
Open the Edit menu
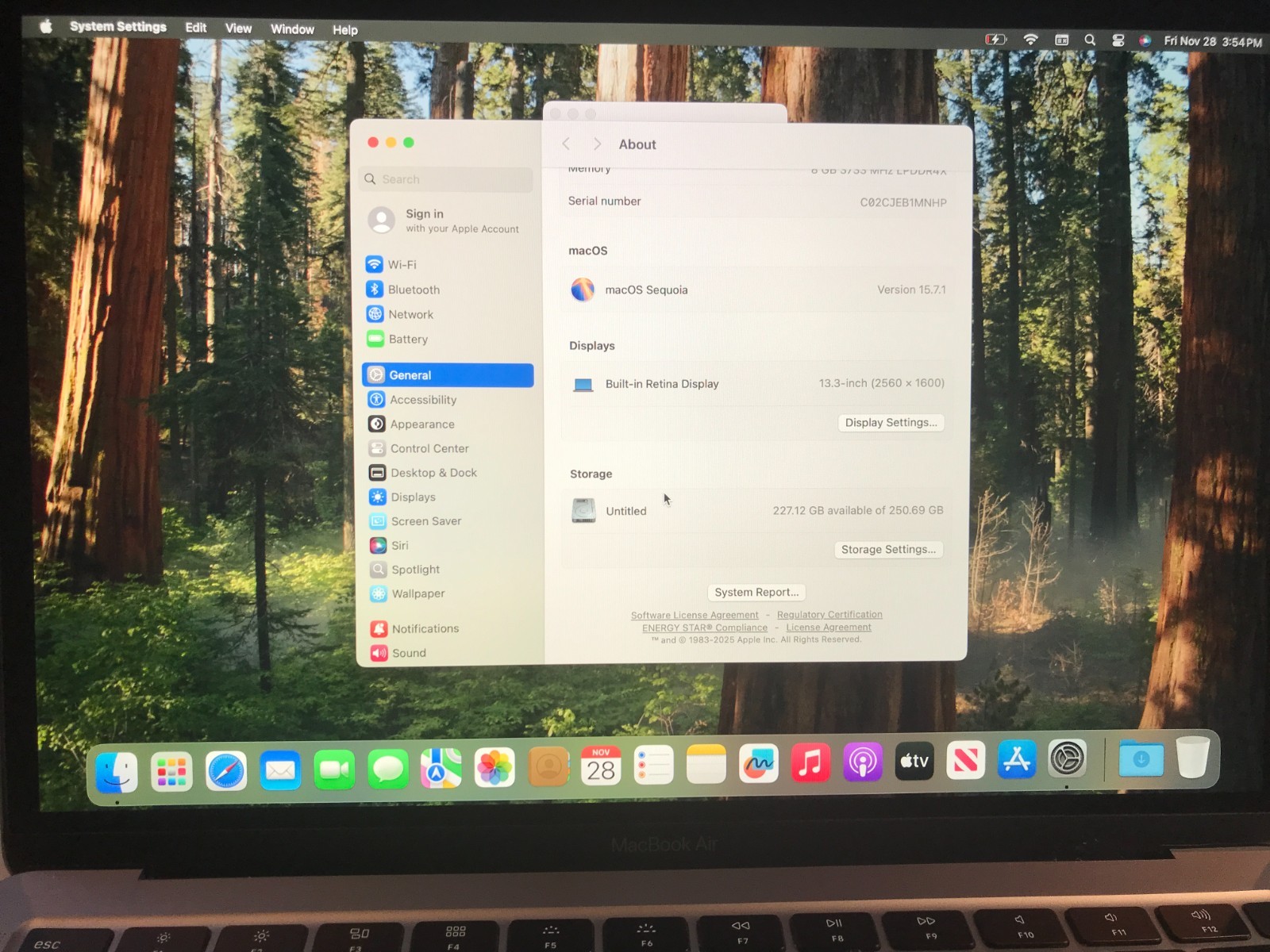click(196, 28)
